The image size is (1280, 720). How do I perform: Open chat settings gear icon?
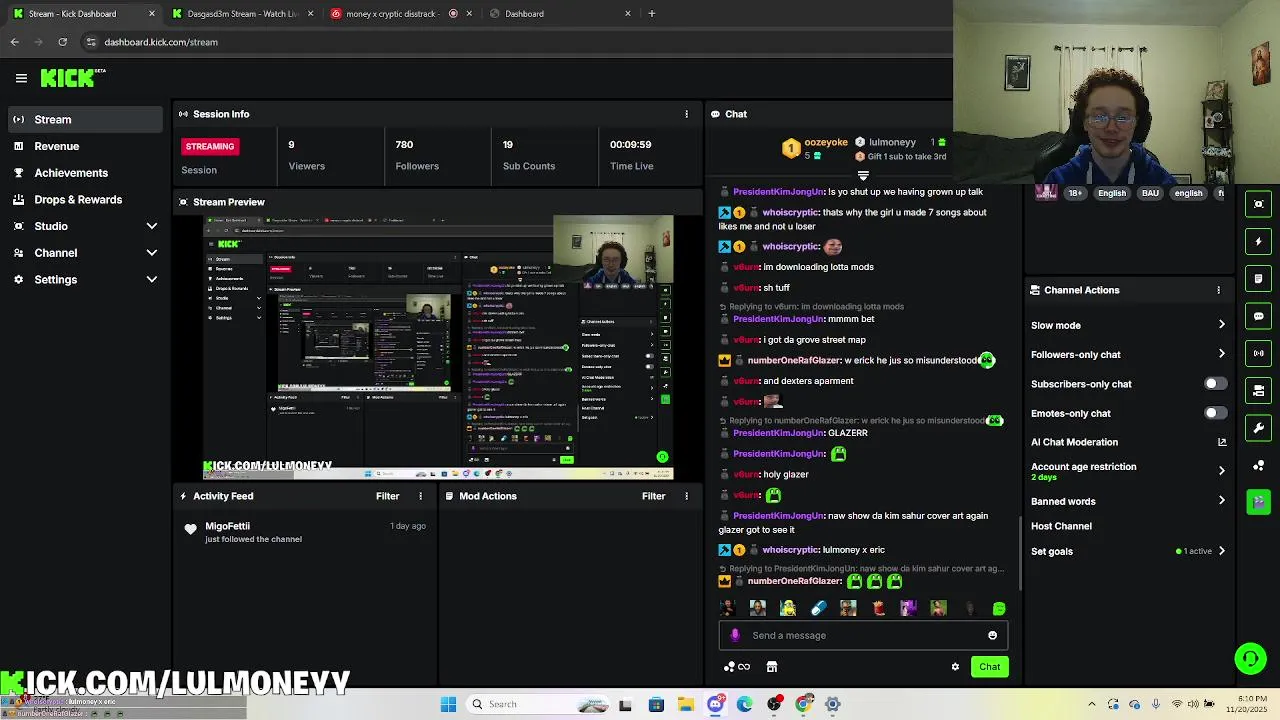click(x=955, y=667)
